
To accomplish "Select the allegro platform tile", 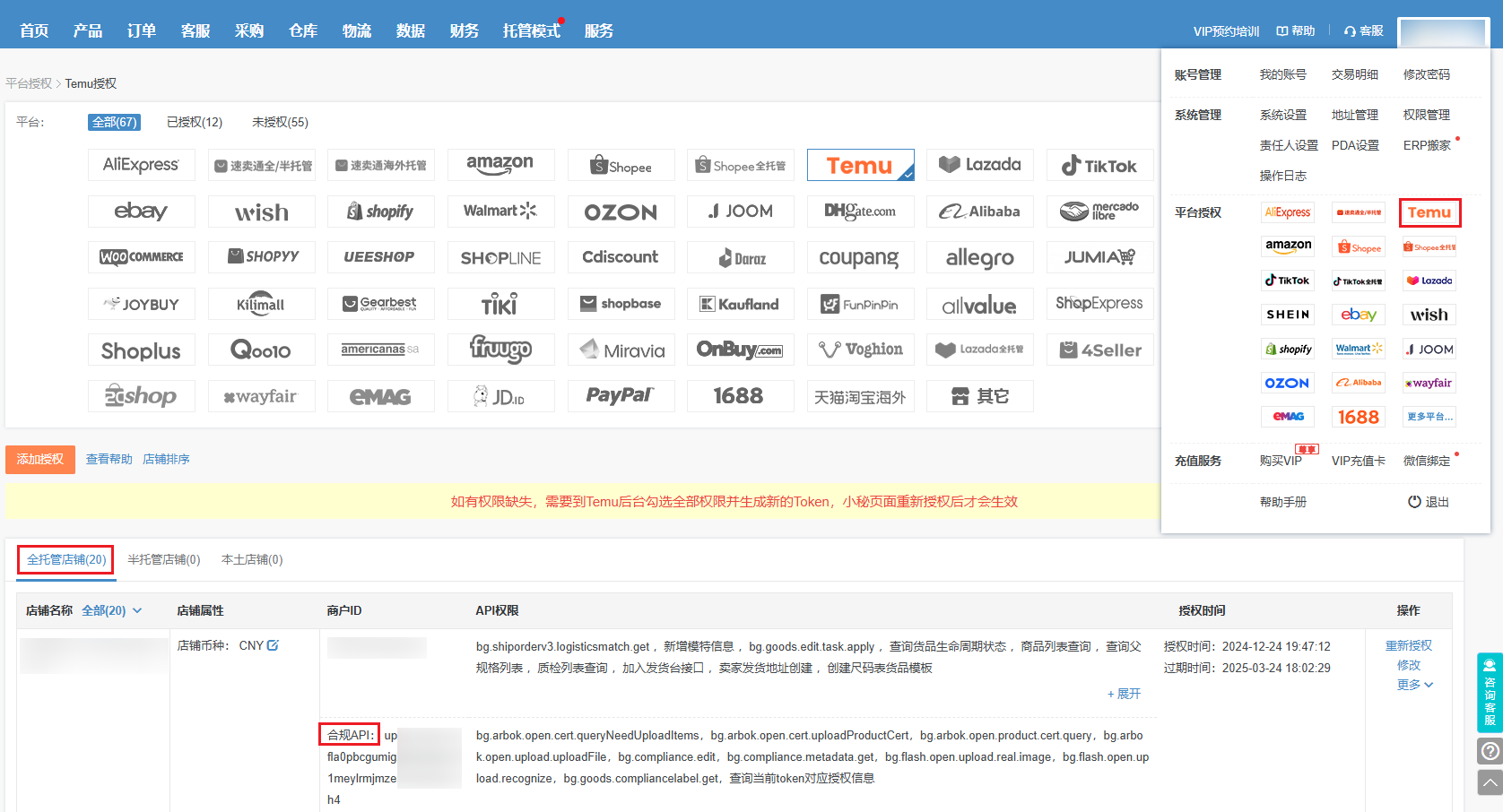I will click(979, 257).
